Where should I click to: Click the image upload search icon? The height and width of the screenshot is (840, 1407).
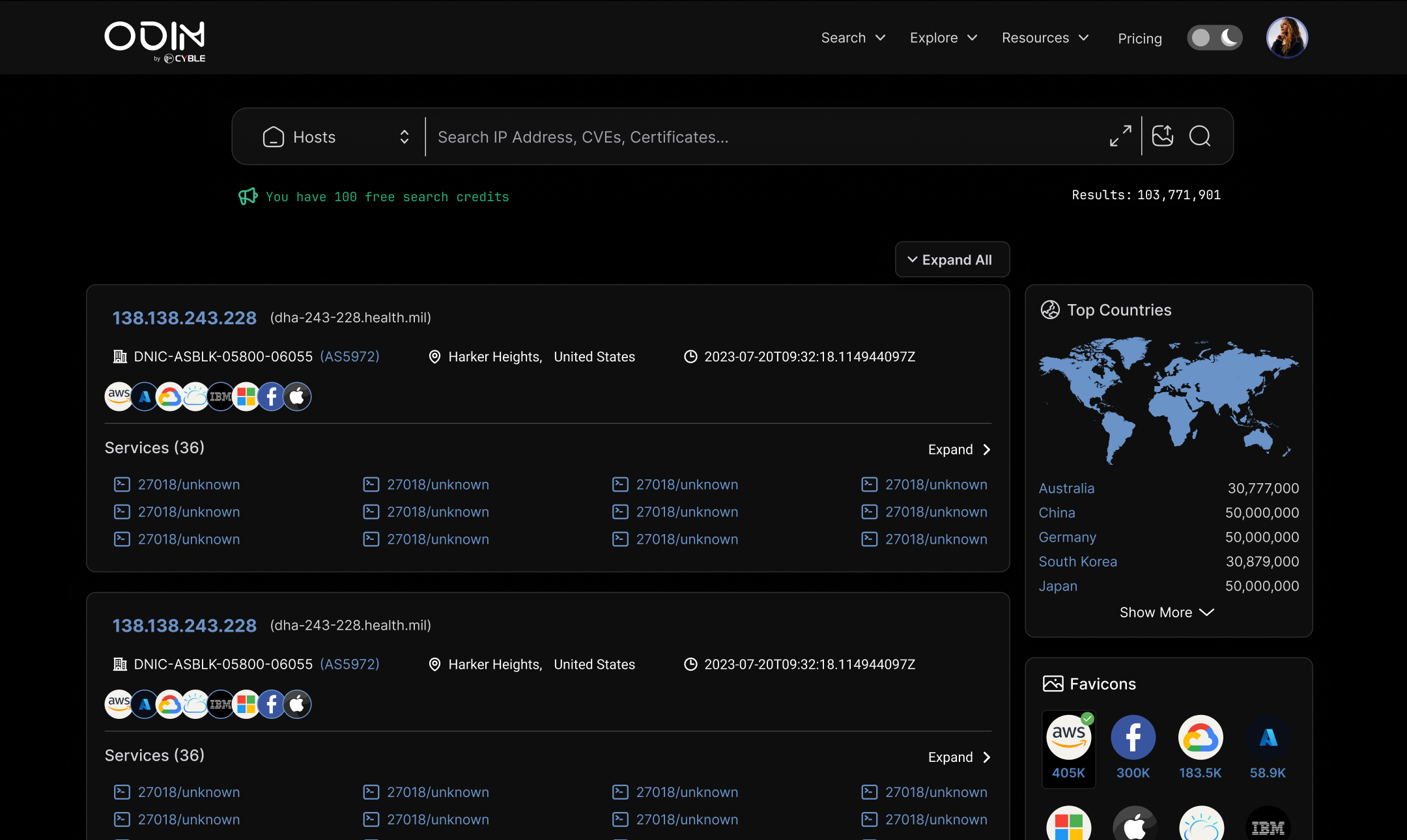[1163, 135]
